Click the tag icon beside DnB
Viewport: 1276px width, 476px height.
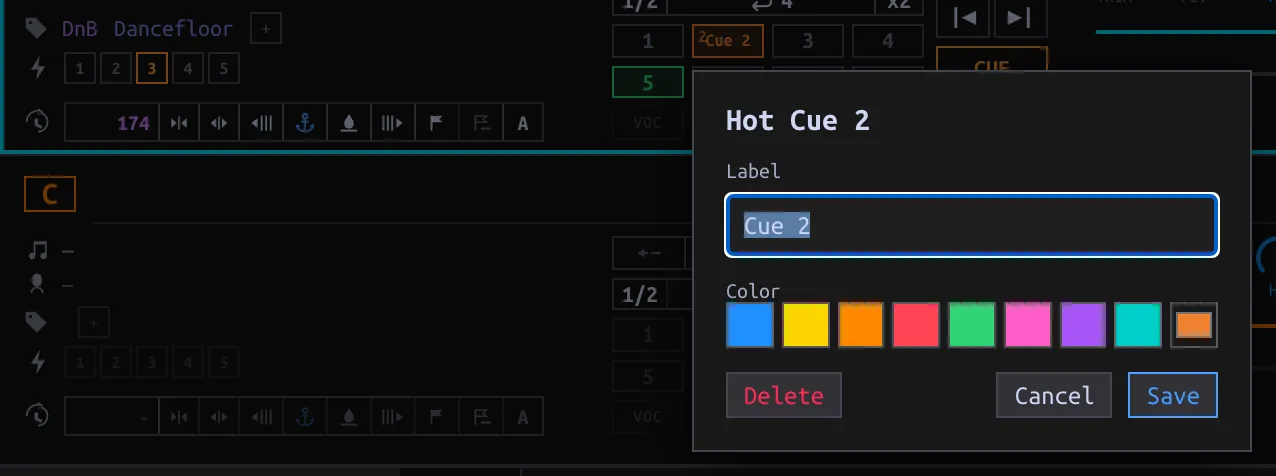click(x=37, y=28)
